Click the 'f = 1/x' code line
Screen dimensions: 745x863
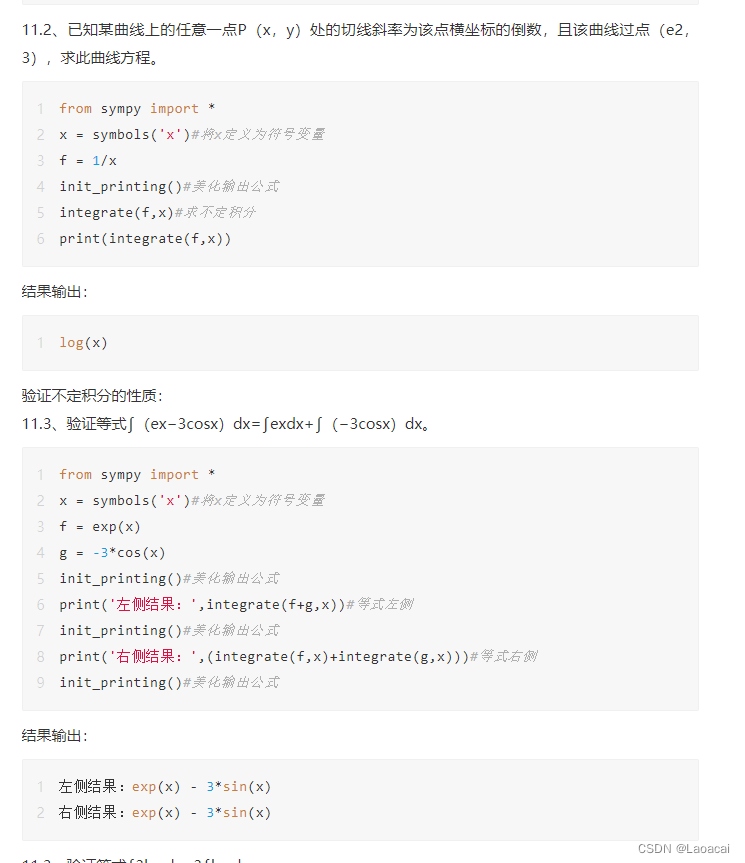tap(88, 161)
